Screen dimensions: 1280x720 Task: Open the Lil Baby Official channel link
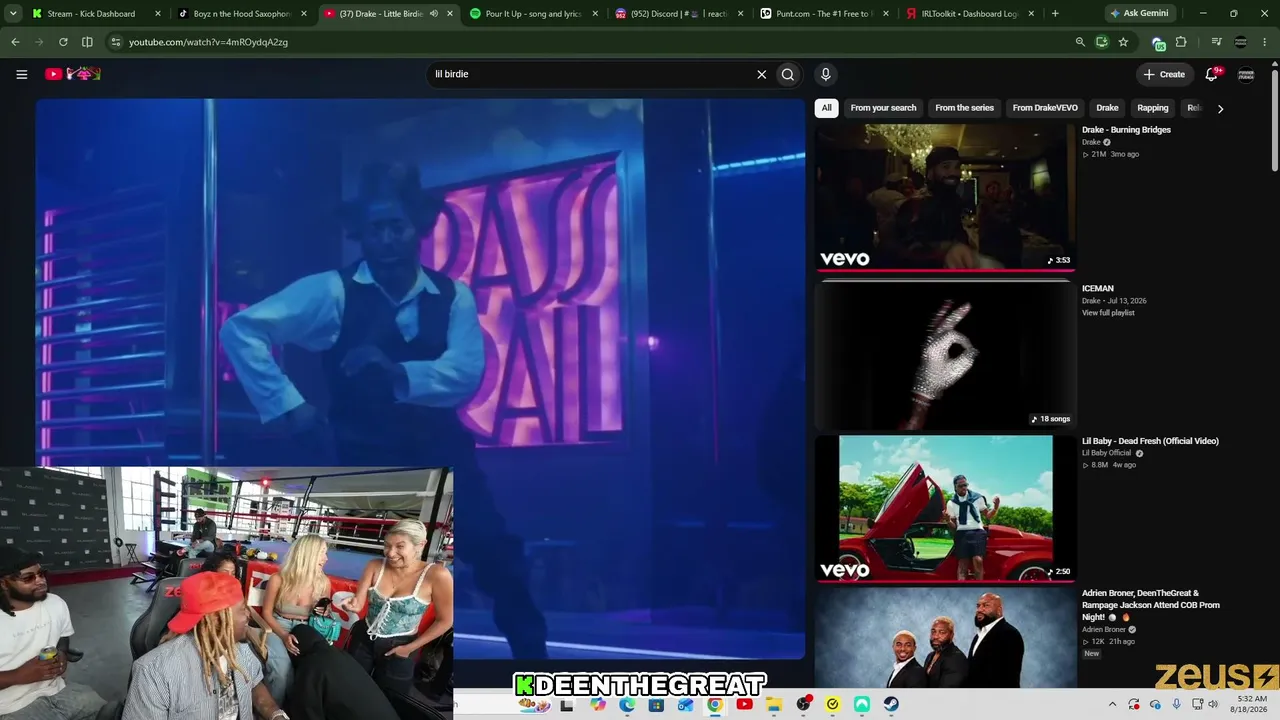point(1106,453)
